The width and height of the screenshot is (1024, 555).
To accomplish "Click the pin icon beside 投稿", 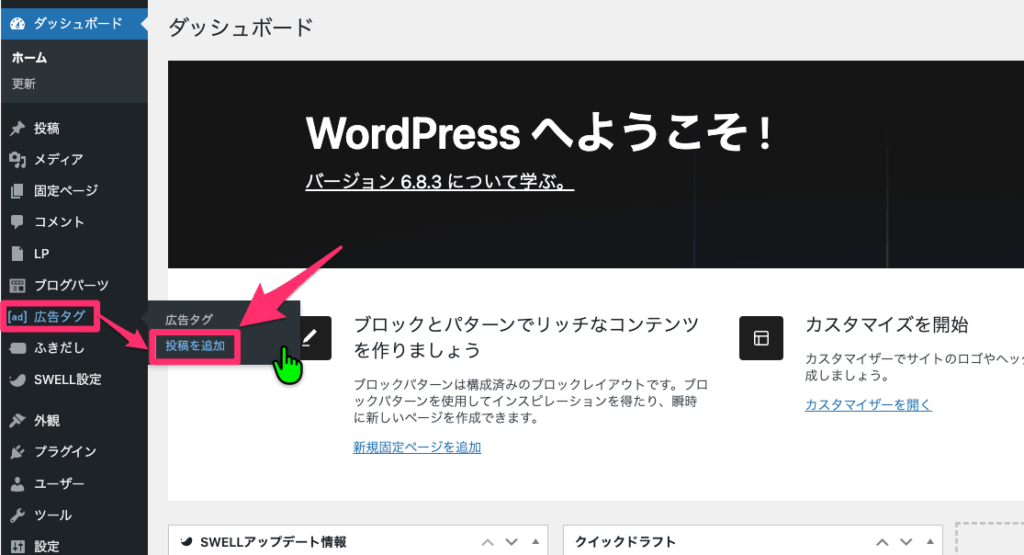I will tap(17, 128).
